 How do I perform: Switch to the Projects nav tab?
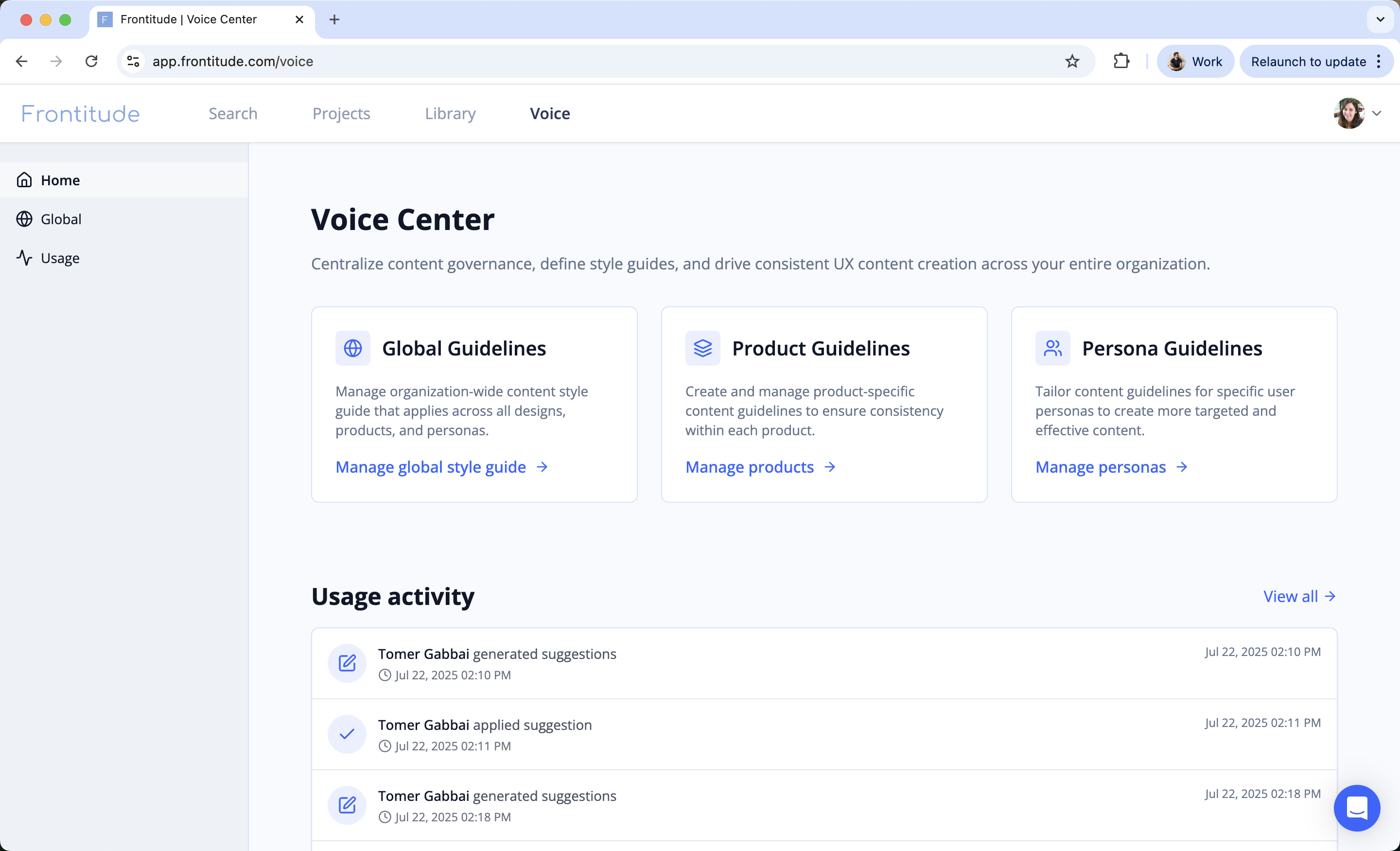coord(341,114)
